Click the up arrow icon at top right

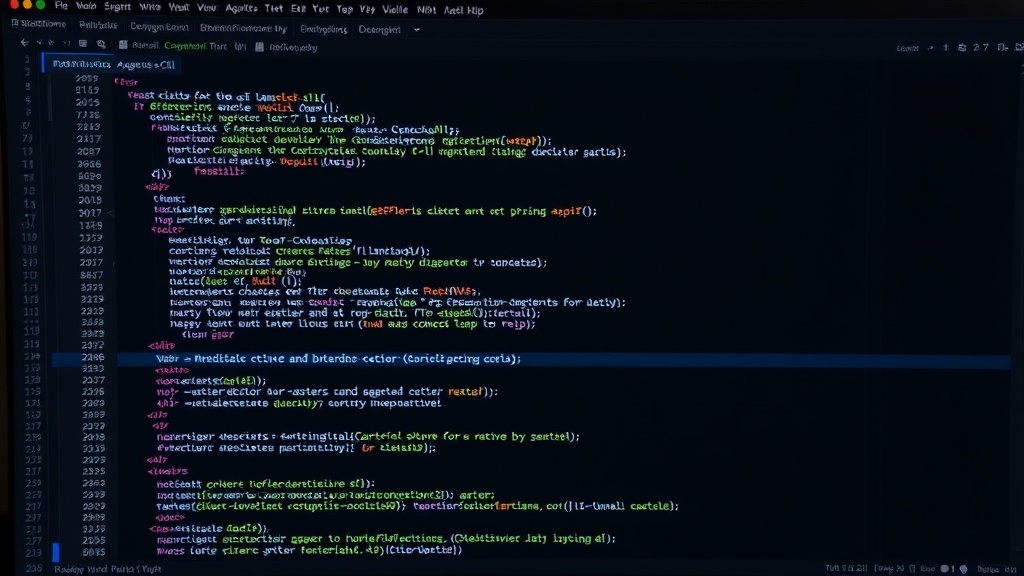pos(946,48)
